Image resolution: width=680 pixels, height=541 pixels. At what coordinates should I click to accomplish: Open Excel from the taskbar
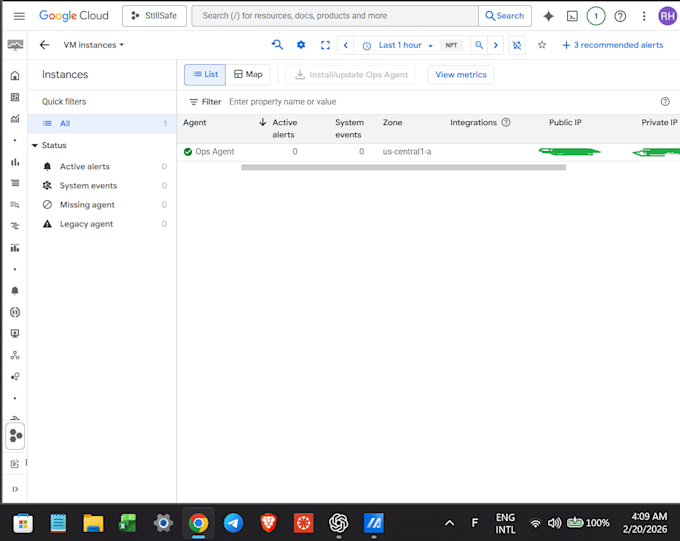tap(128, 523)
